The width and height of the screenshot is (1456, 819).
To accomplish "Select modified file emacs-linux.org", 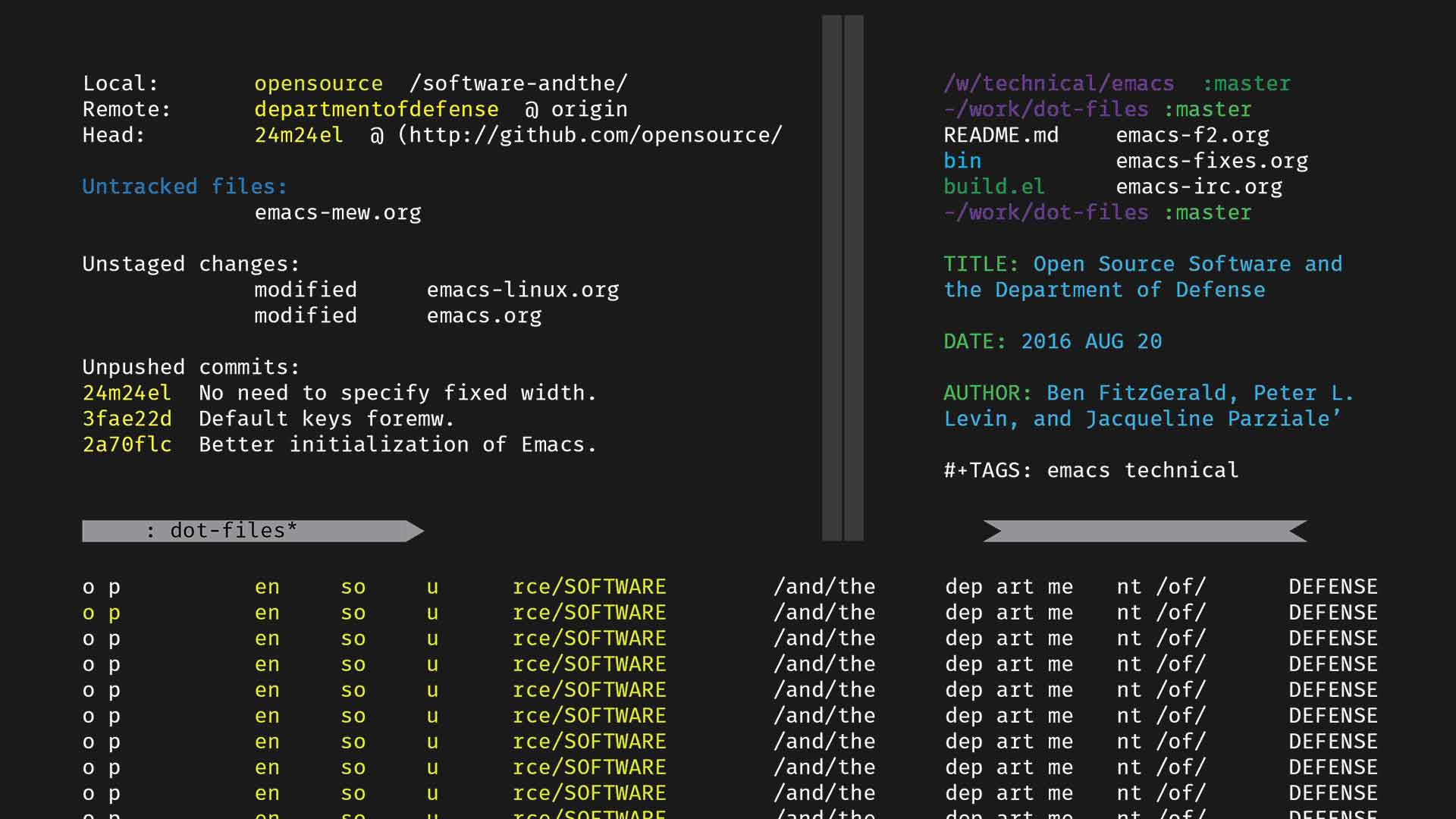I will [522, 290].
